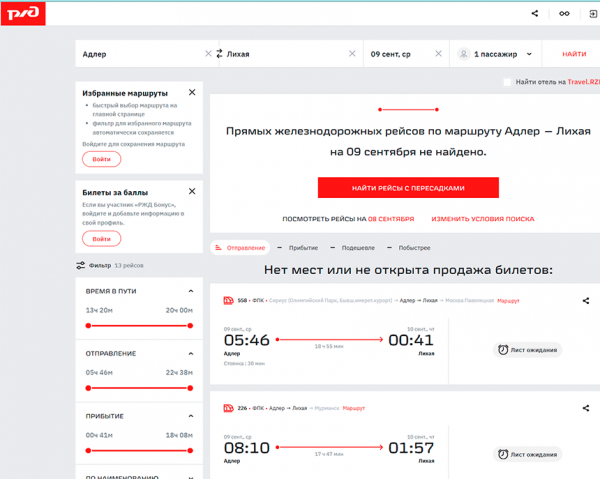600x479 pixels.
Task: Click left handle of ВРЕМЯ В ПУТИ slider
Action: click(x=88, y=326)
